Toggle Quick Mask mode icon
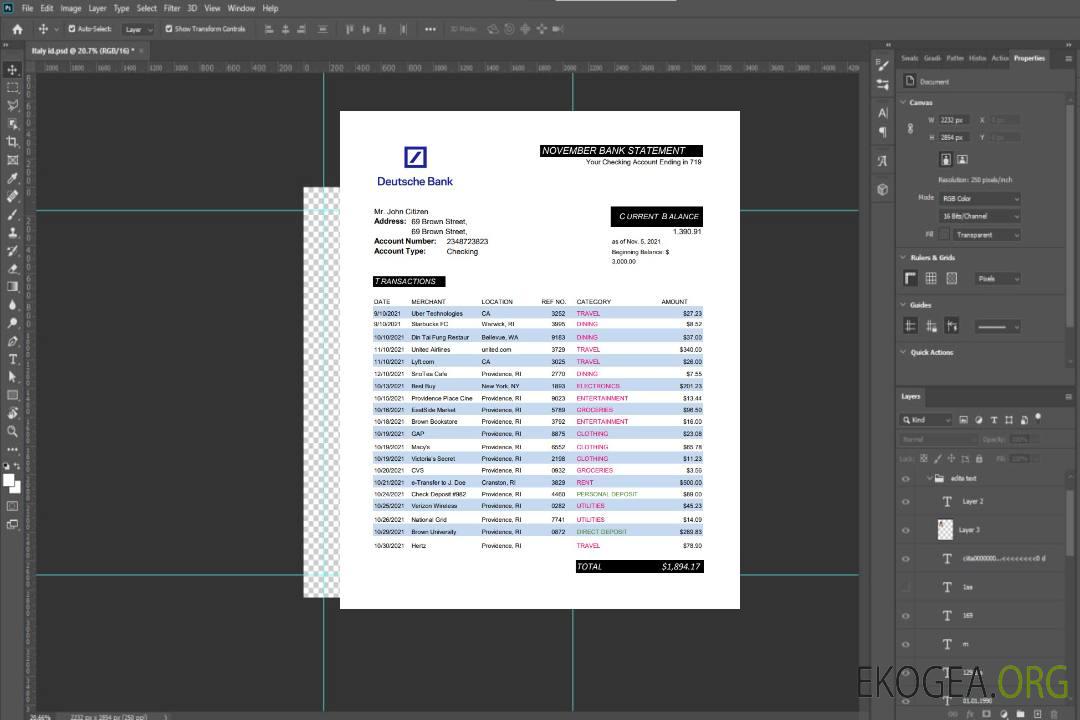Screen dimensions: 1080x720 point(12,506)
